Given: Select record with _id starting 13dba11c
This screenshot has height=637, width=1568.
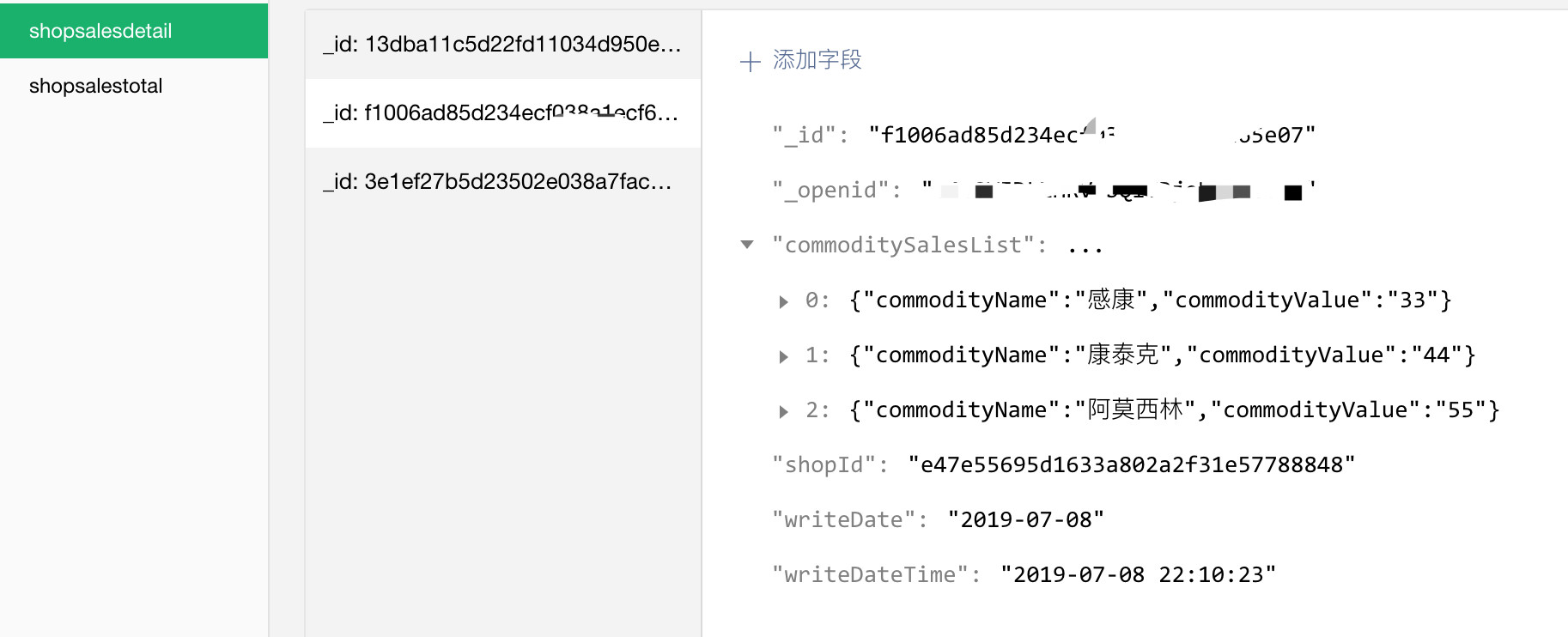Looking at the screenshot, I should click(502, 45).
